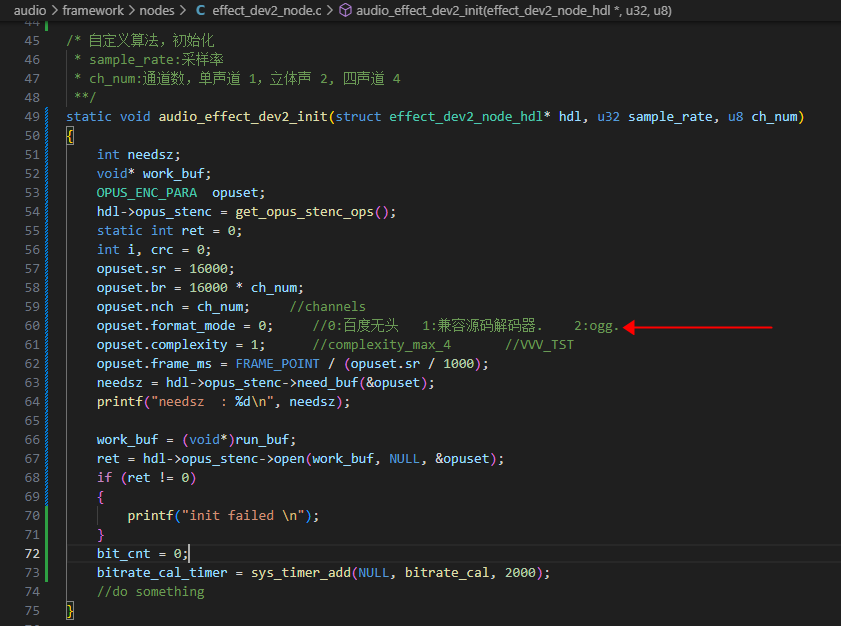
Task: Click "ch_num" parameter in the function signature
Action: pos(774,116)
